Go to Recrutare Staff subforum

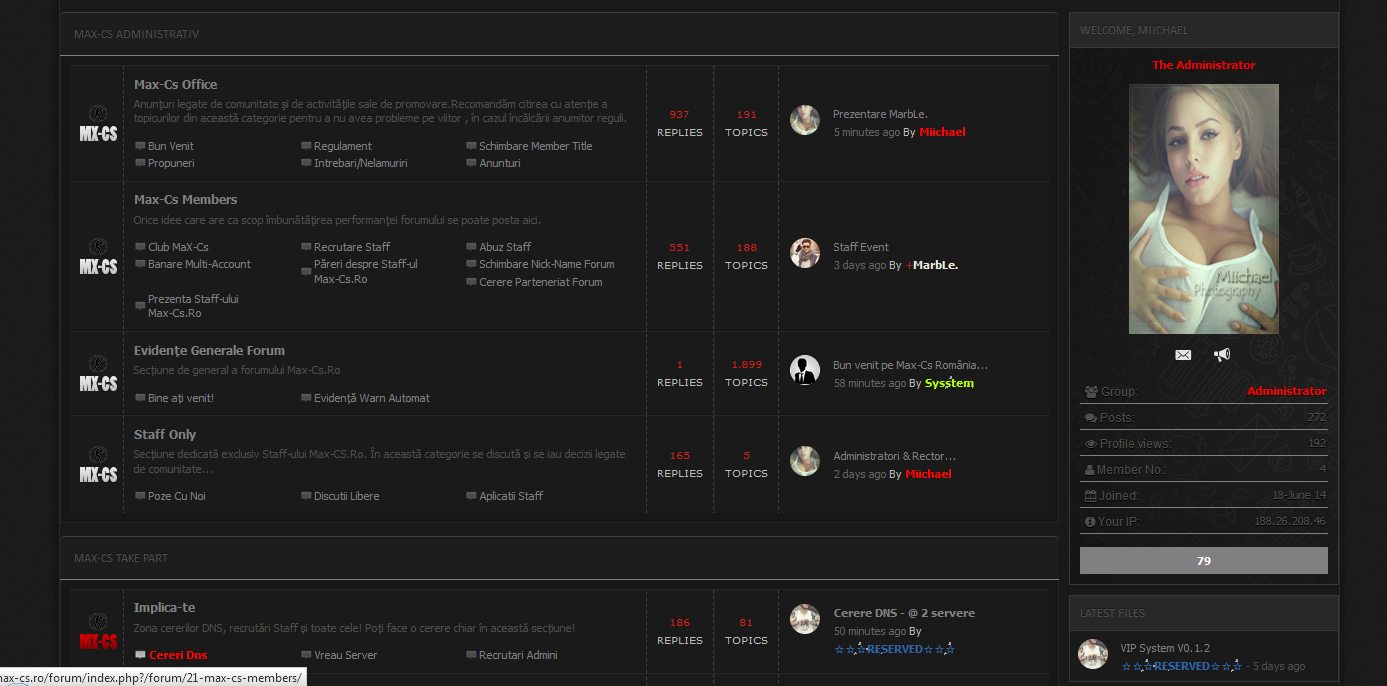click(x=351, y=247)
